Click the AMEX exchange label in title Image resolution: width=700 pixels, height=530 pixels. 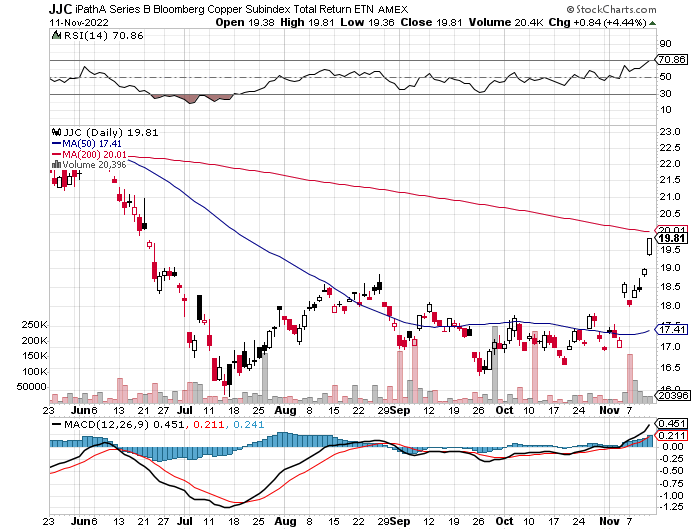[x=393, y=9]
